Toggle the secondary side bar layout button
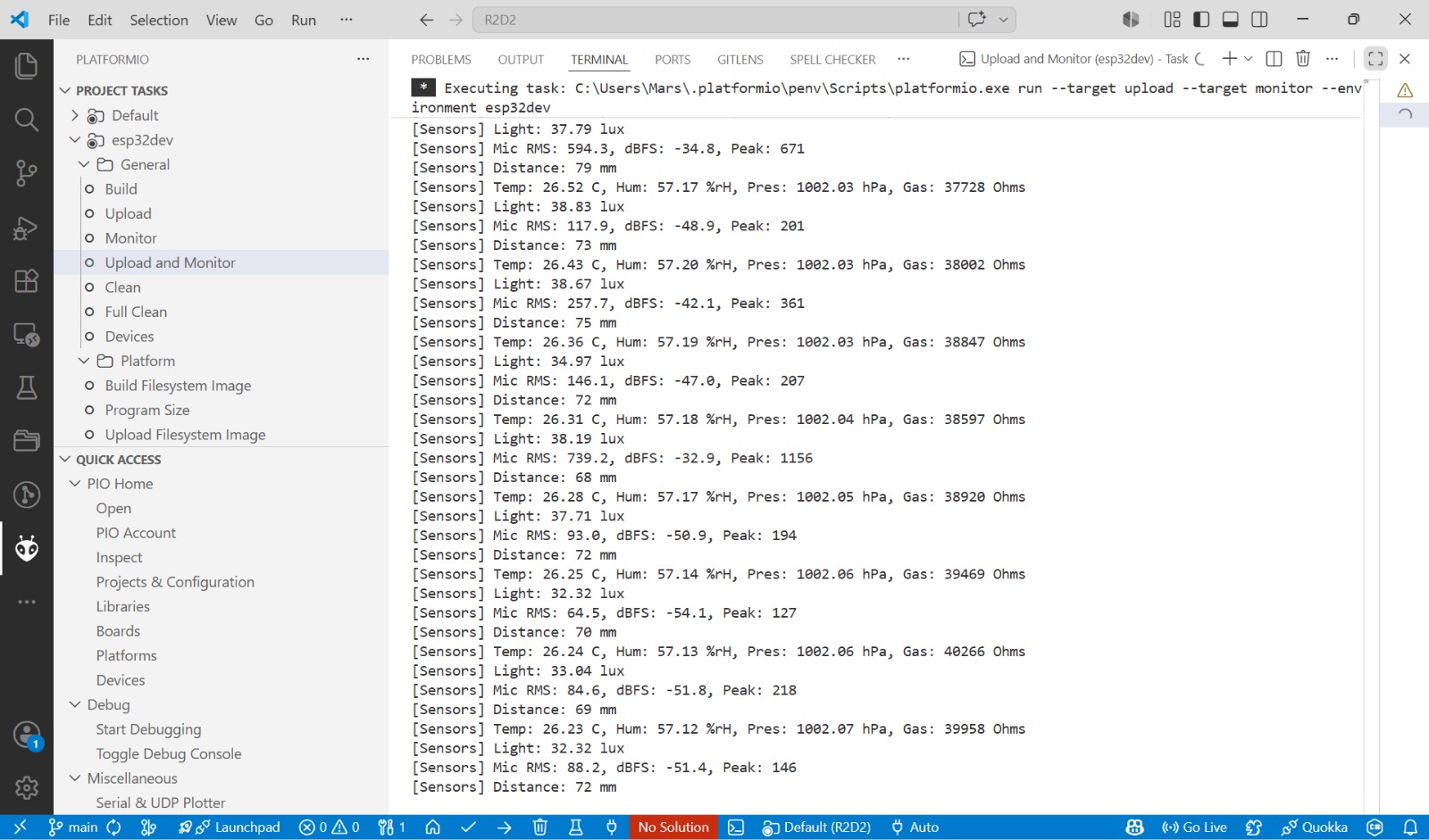The image size is (1429, 840). point(1259,20)
